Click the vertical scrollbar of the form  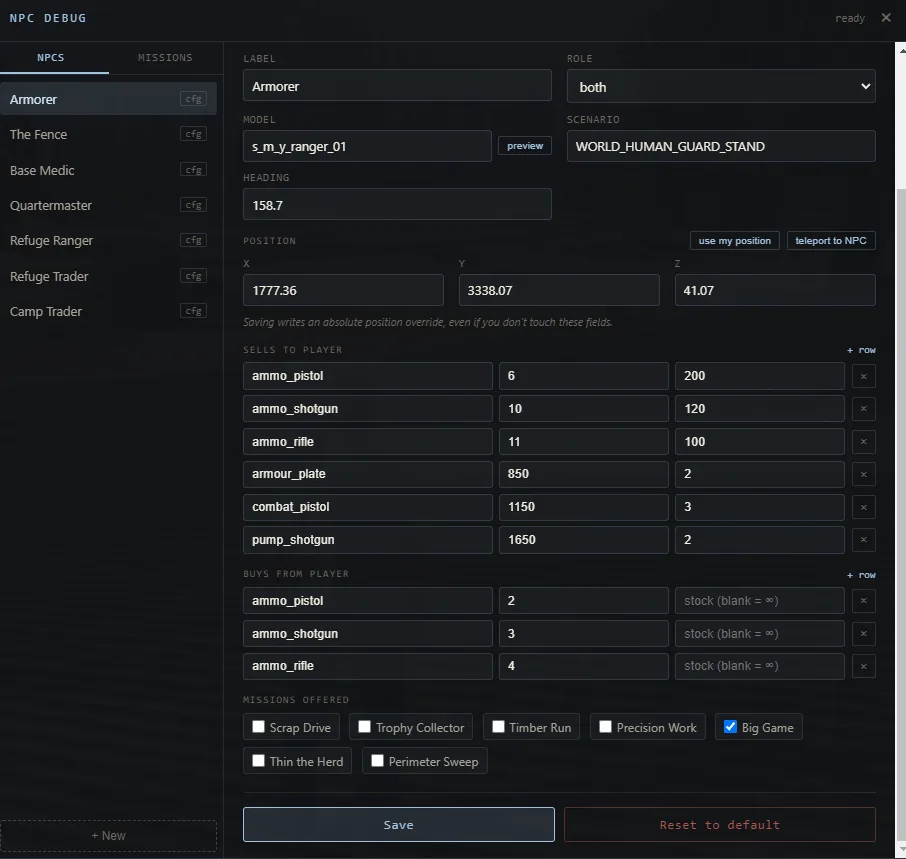pyautogui.click(x=901, y=514)
